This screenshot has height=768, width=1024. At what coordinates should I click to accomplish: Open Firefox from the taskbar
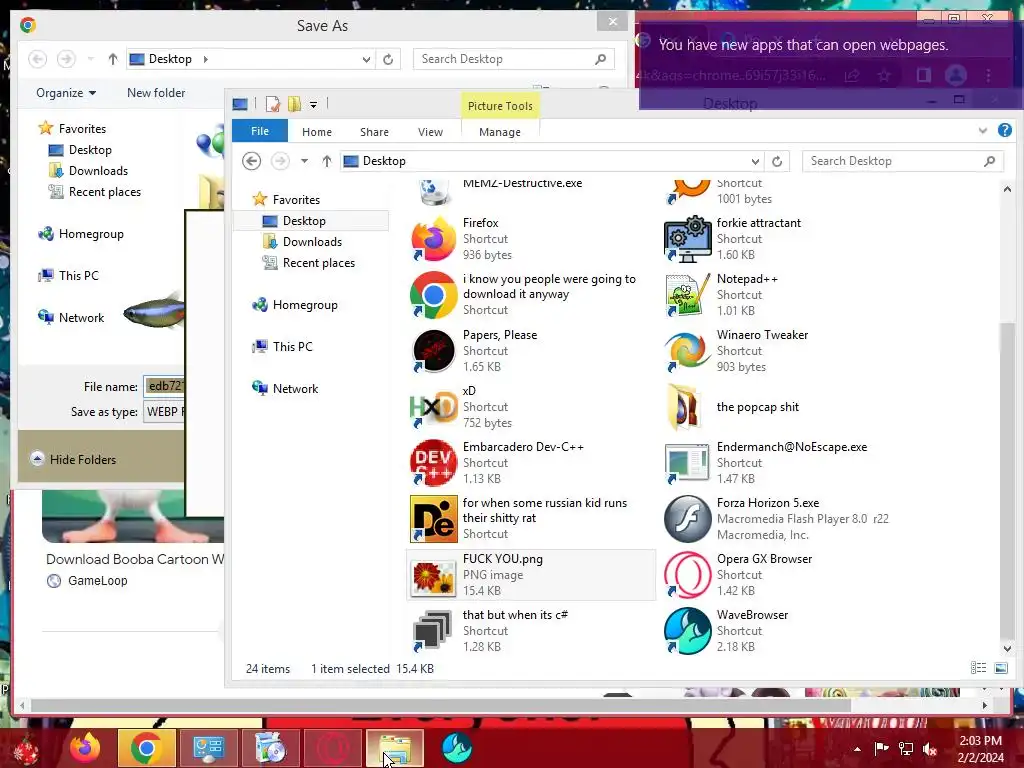pos(85,748)
